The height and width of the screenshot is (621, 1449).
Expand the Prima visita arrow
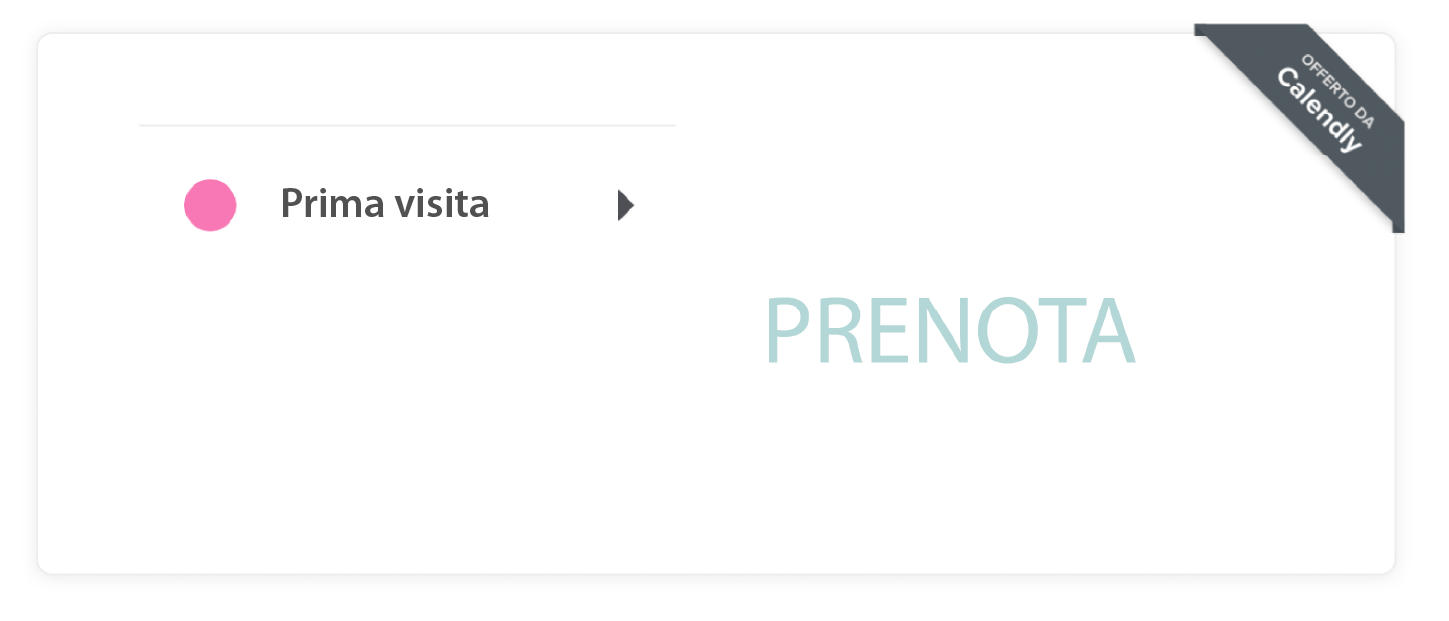(x=626, y=205)
